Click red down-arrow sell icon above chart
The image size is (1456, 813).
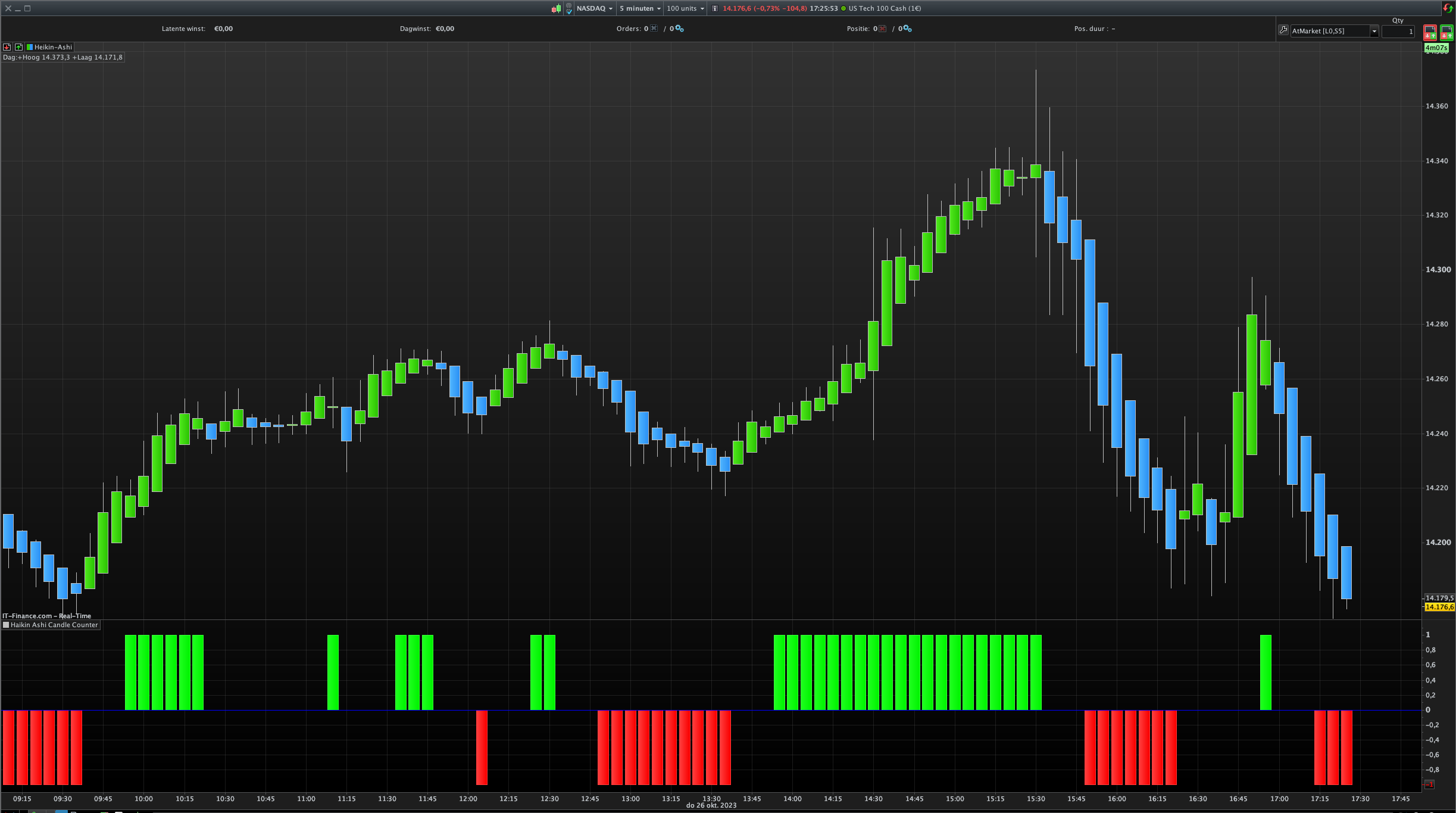[x=7, y=47]
